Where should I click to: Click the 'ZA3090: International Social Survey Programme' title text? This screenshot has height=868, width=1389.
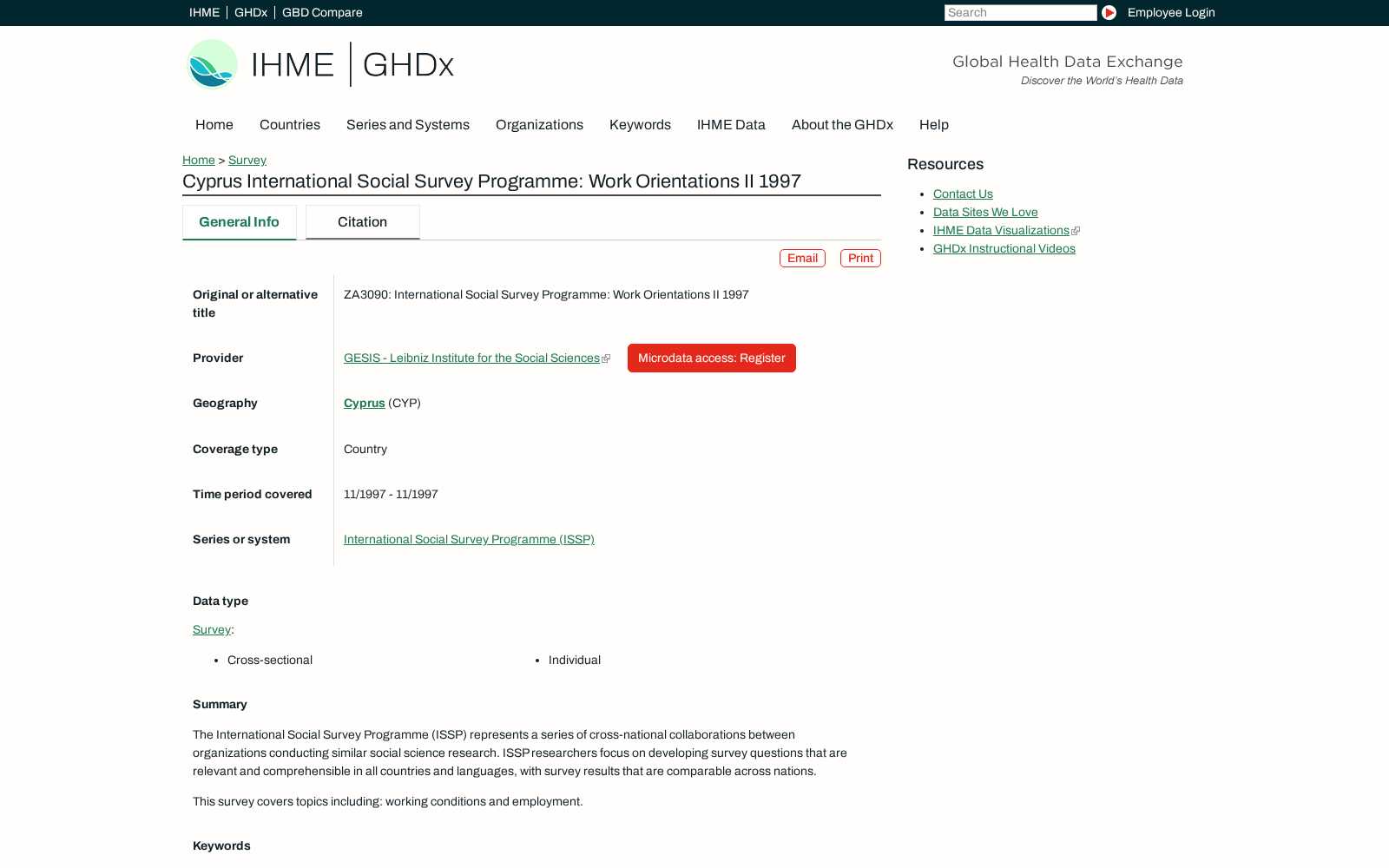coord(546,295)
